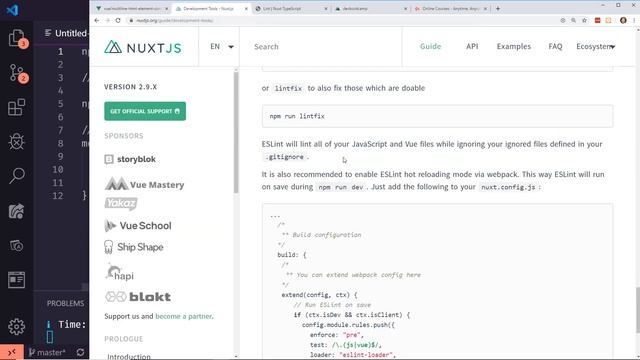This screenshot has height=360, width=640.
Task: Click nuxt.config.js inline code
Action: [x=508, y=187]
